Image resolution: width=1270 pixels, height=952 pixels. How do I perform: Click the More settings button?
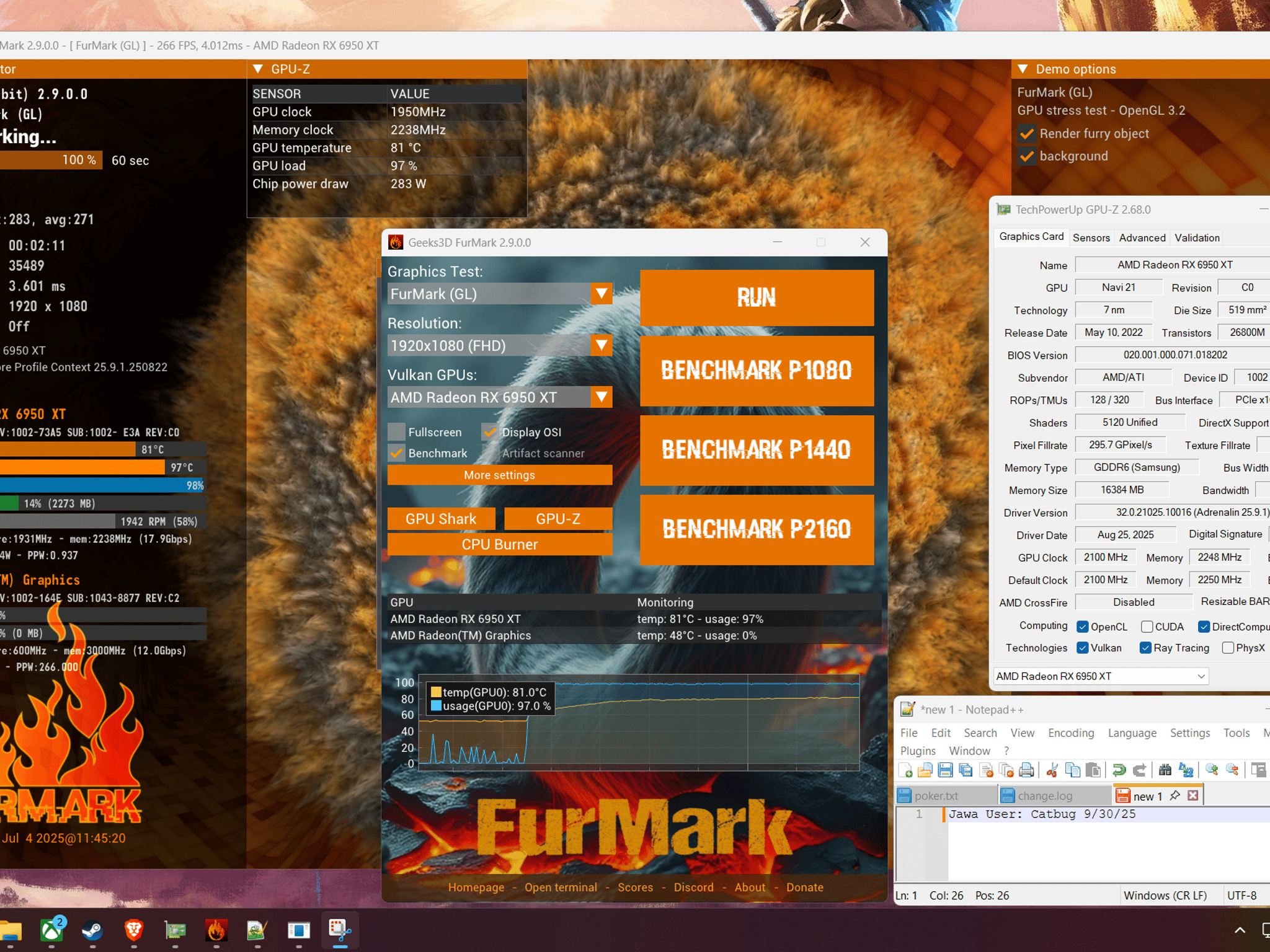point(500,475)
